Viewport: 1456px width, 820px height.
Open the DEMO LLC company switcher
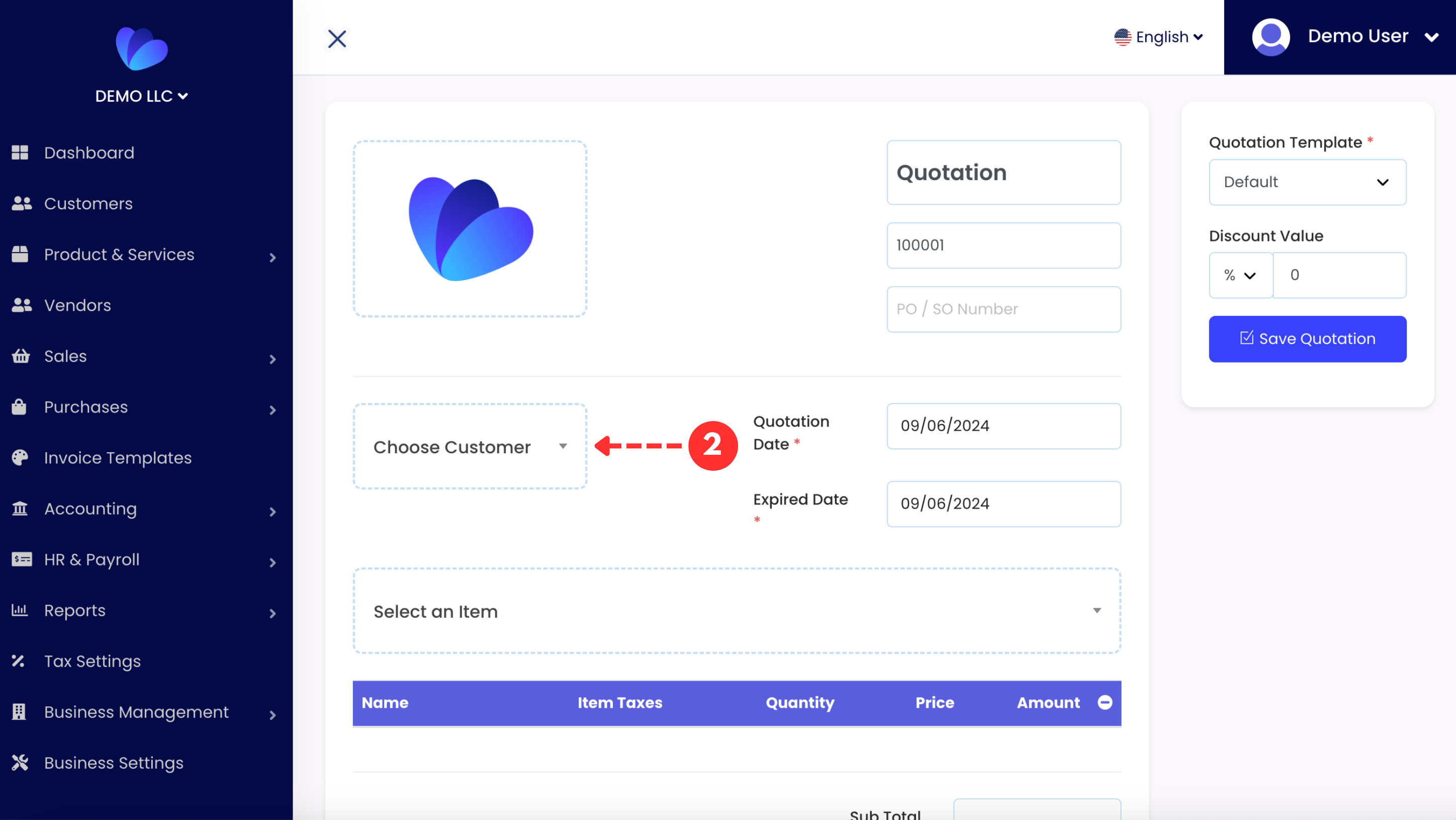click(141, 96)
